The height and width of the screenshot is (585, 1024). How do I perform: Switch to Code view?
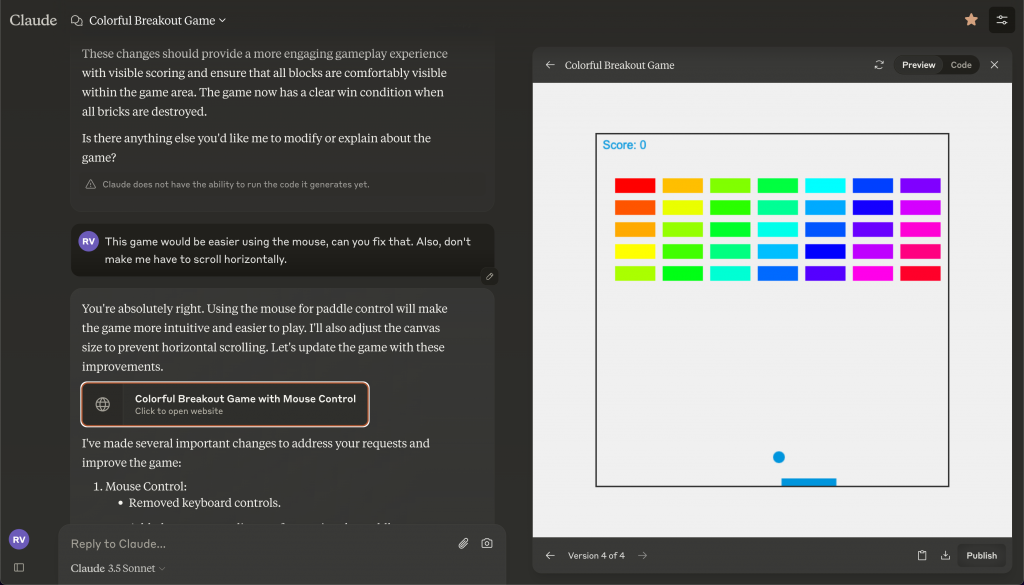click(960, 65)
